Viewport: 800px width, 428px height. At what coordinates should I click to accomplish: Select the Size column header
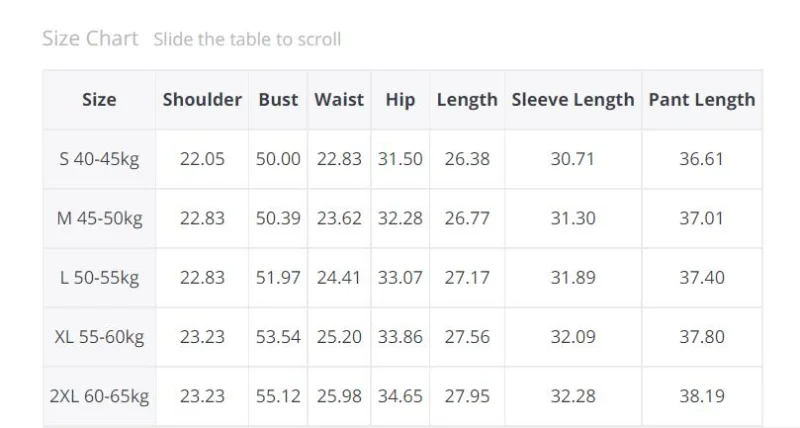[x=99, y=100]
